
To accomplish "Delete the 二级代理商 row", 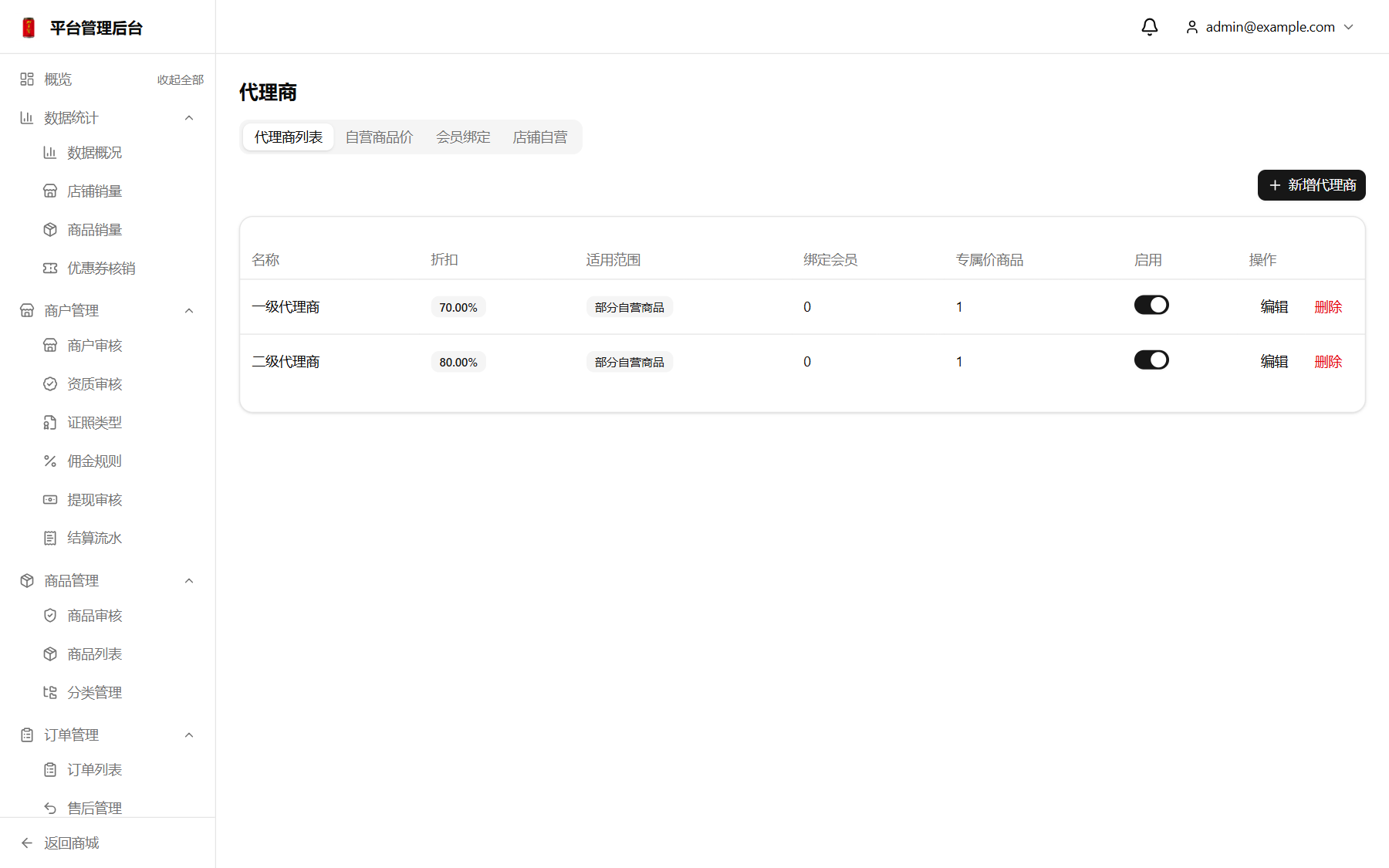I will tap(1328, 361).
